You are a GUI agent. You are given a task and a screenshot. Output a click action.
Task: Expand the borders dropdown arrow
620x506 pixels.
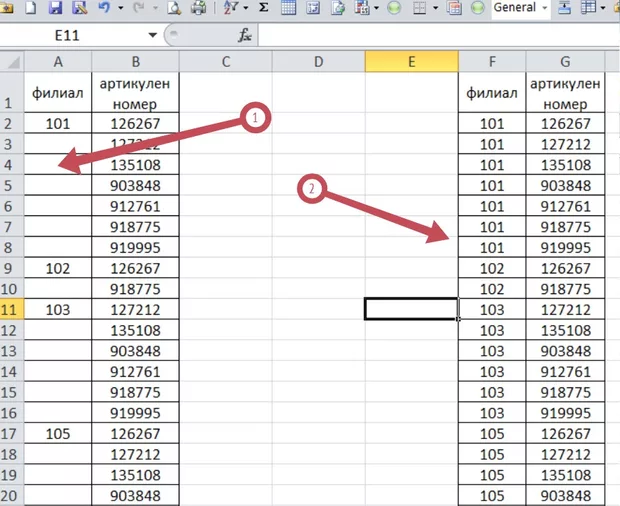click(436, 8)
